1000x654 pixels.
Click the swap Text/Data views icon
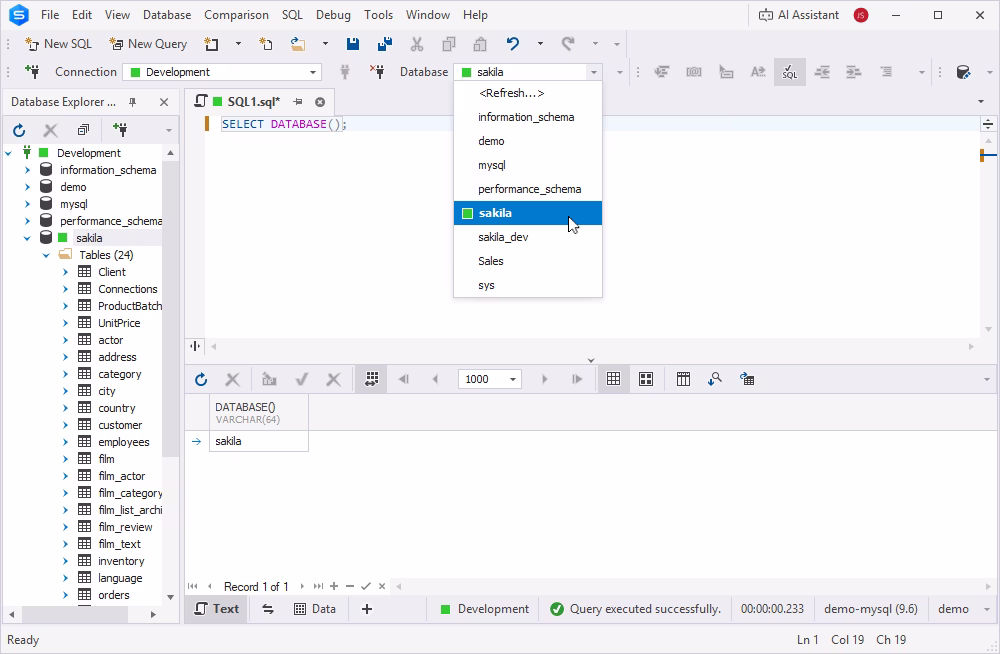click(x=268, y=609)
